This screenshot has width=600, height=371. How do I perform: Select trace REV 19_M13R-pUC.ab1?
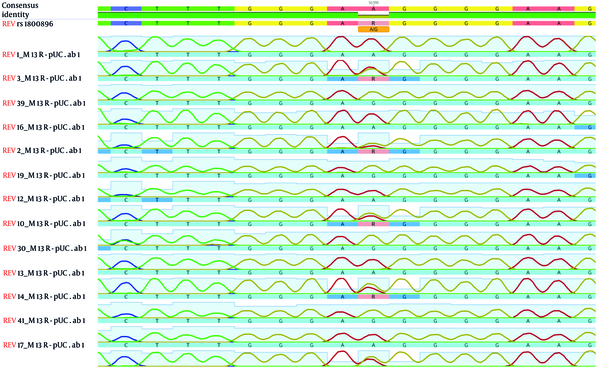pos(43,175)
